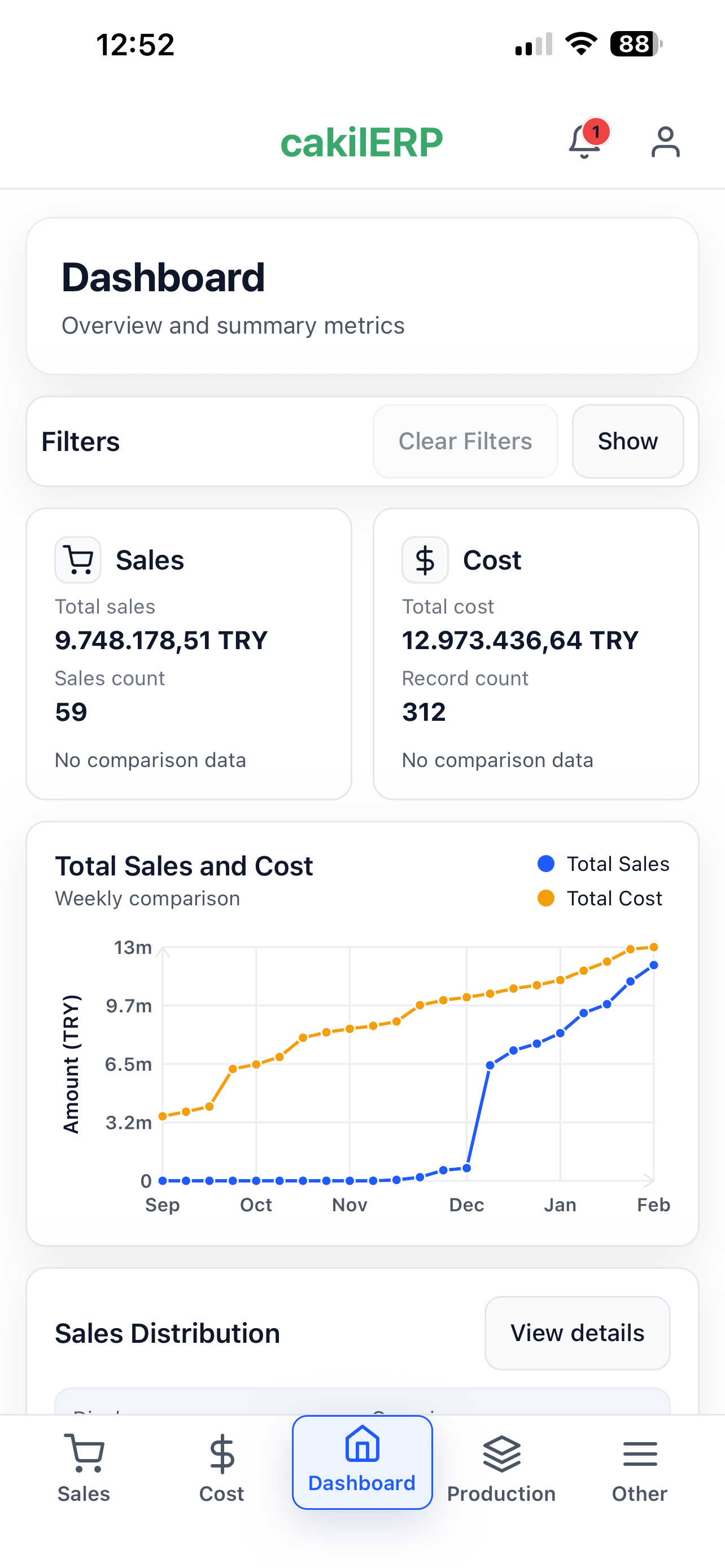
Task: Select the Dashboard tab in bottom navigation
Action: tap(362, 1462)
